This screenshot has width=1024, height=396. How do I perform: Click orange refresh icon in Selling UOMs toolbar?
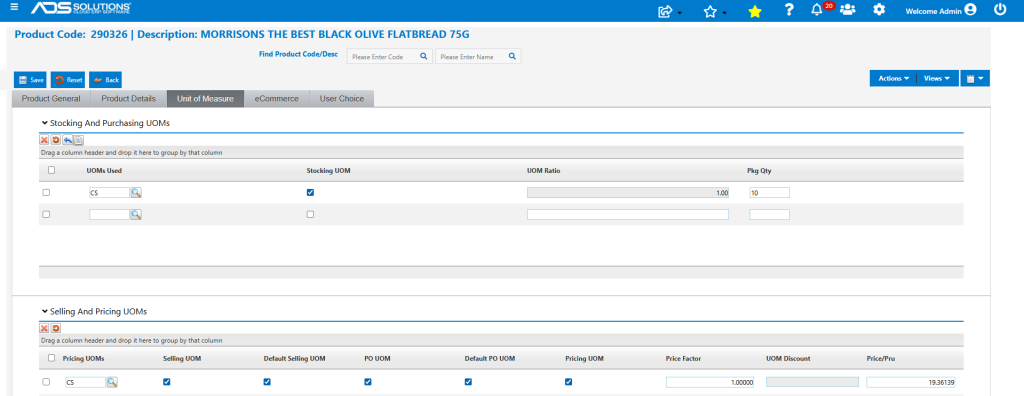56,329
